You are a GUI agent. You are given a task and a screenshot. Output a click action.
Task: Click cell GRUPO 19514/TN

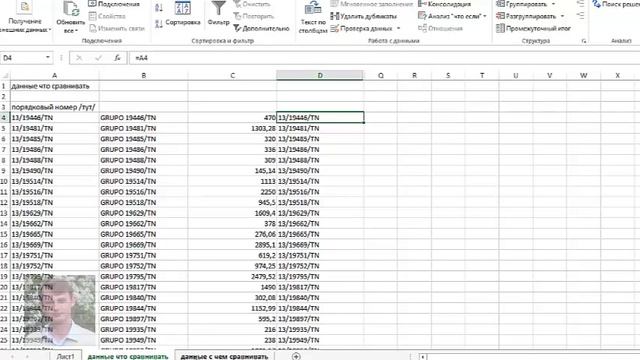click(x=143, y=181)
